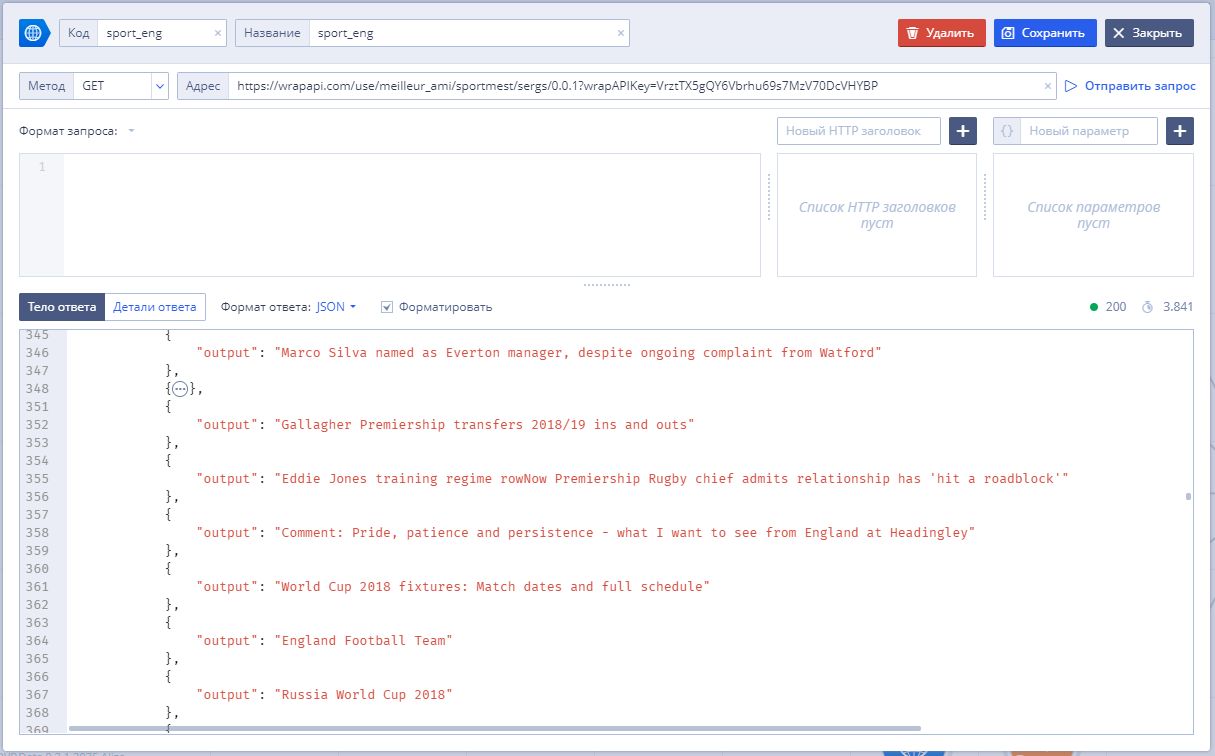Click into the Новый HTTP заголовок field

859,131
